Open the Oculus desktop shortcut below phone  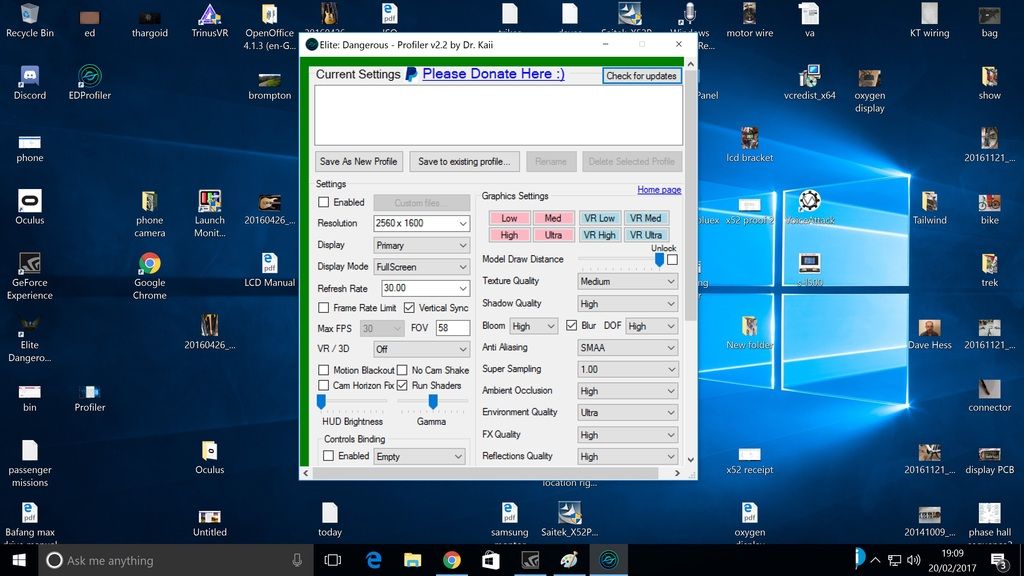tap(29, 207)
